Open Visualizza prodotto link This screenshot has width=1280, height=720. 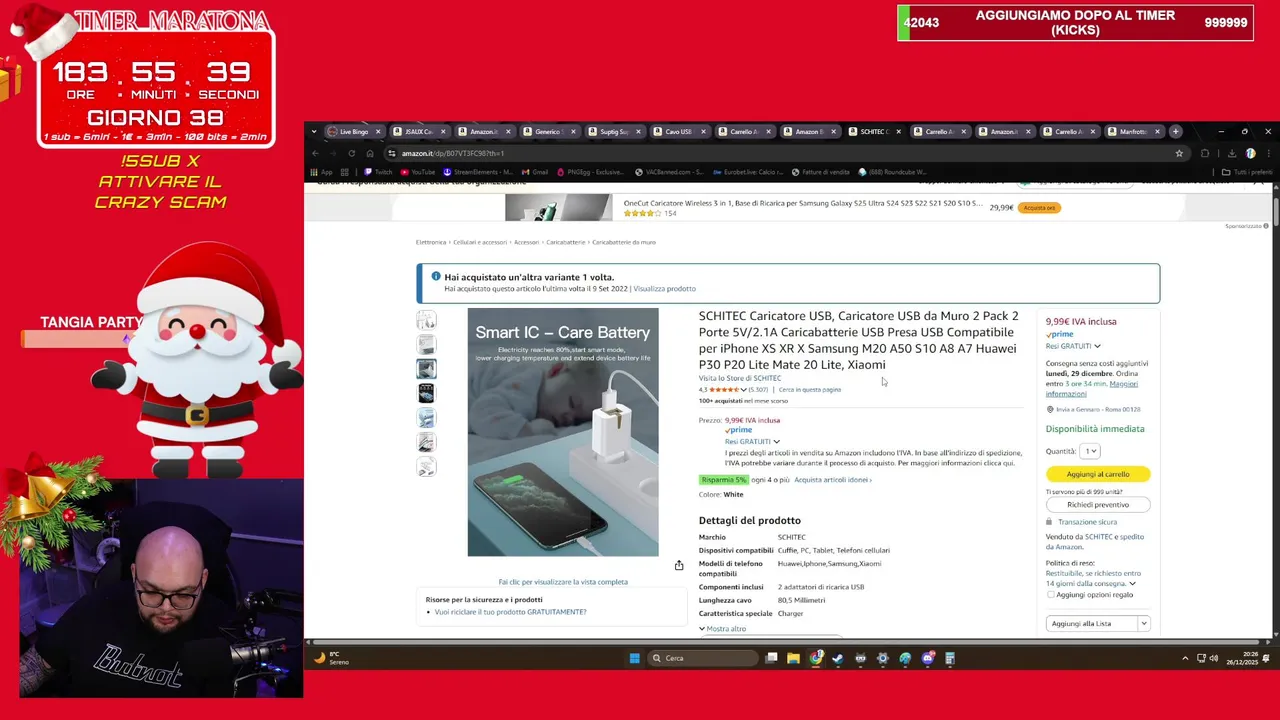[x=664, y=289]
